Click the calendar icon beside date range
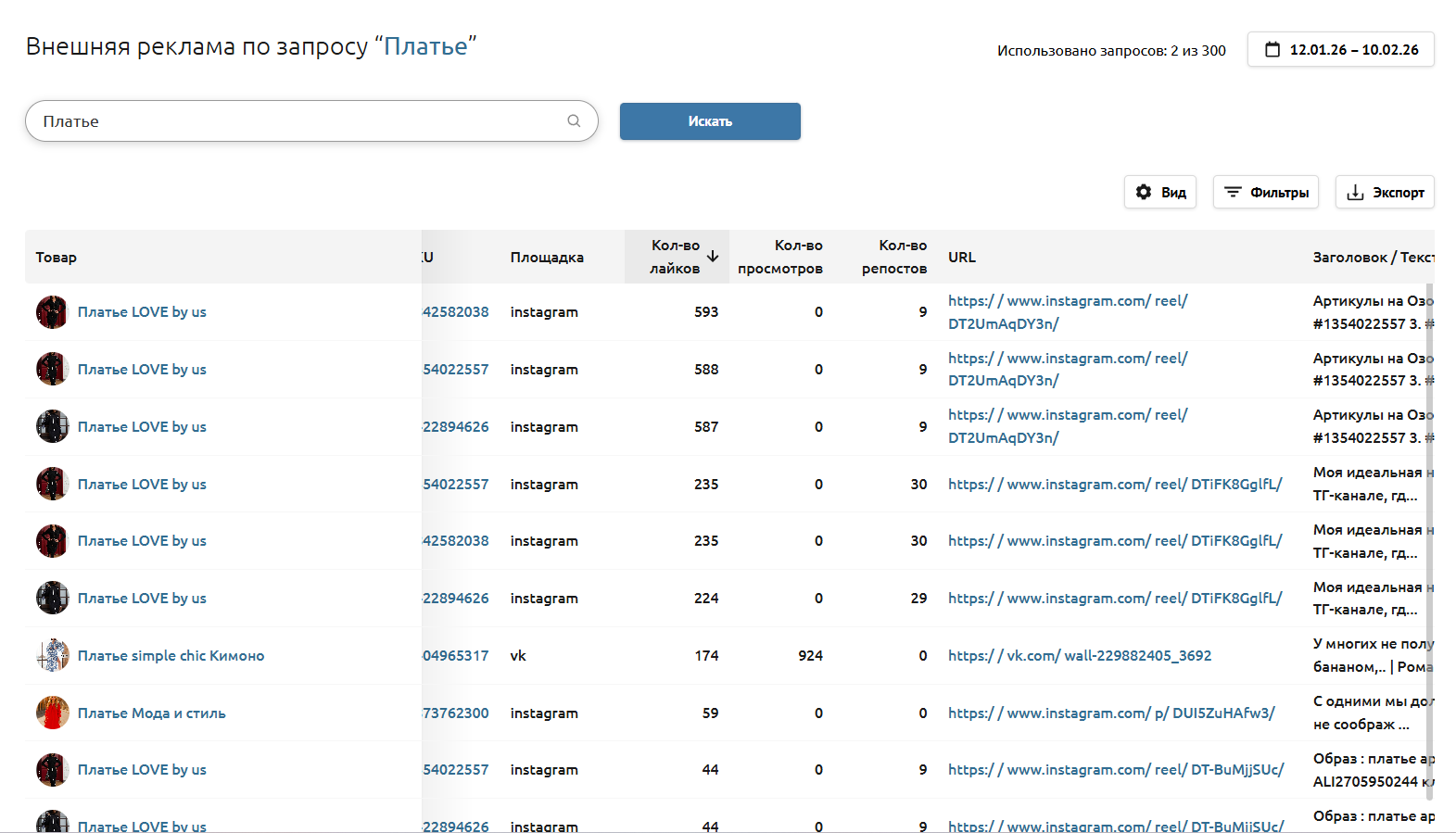 (x=1272, y=50)
